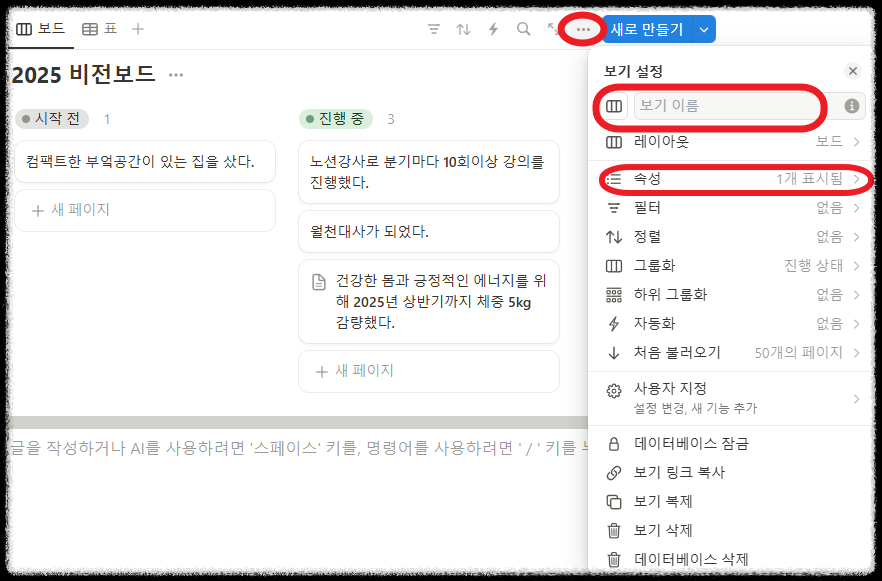Click the automation lightning bolt icon
Image resolution: width=882 pixels, height=581 pixels.
[x=493, y=29]
